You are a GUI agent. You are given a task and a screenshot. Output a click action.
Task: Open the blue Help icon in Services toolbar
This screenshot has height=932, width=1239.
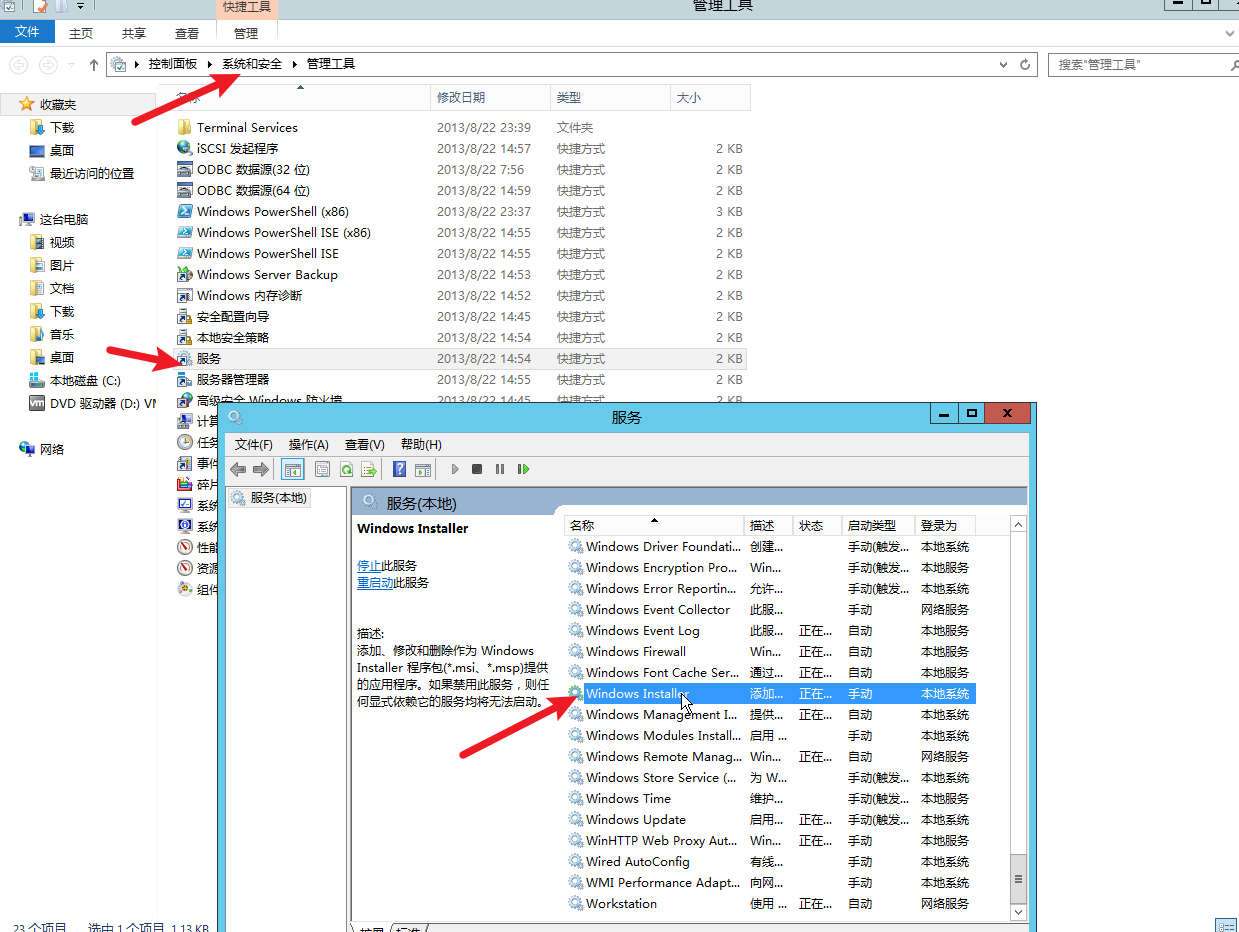click(x=399, y=469)
